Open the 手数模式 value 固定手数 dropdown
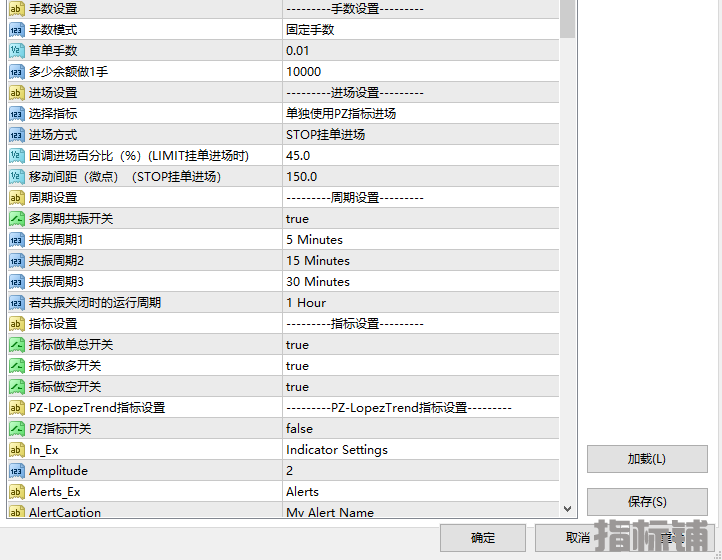Screen dimensions: 722x560 pyautogui.click(x=310, y=30)
